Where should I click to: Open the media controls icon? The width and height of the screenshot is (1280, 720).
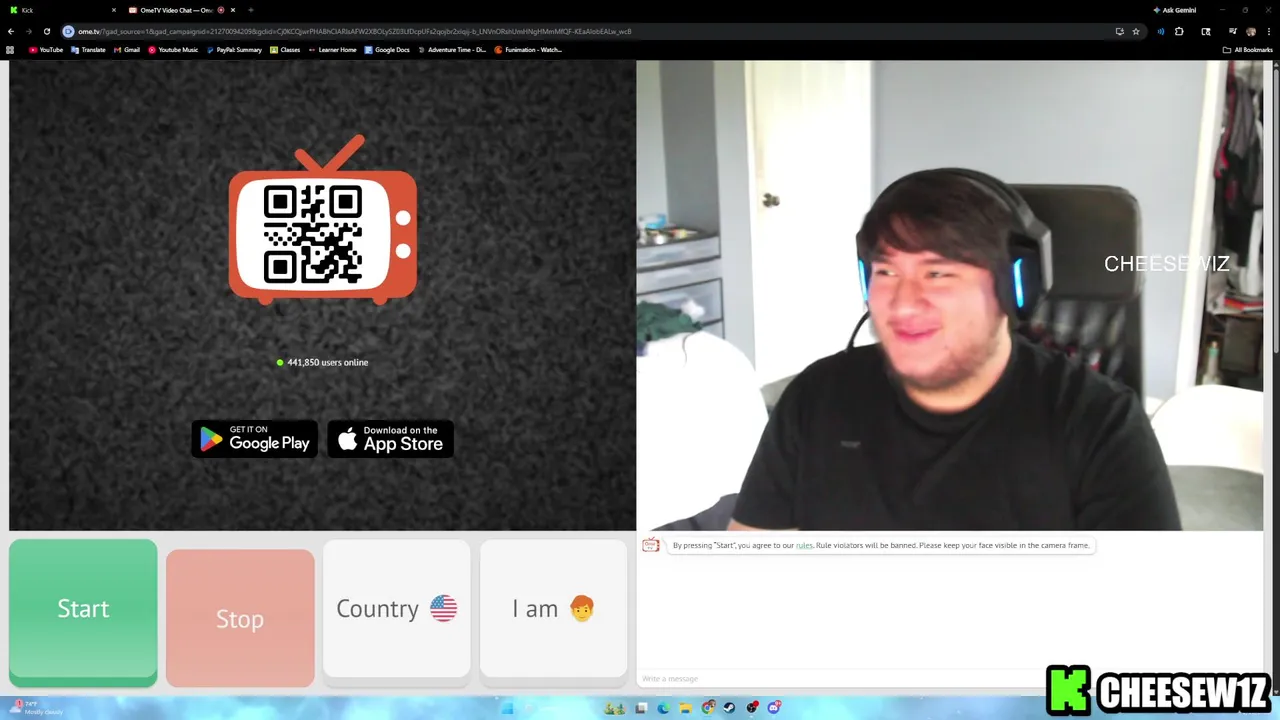pos(1232,31)
